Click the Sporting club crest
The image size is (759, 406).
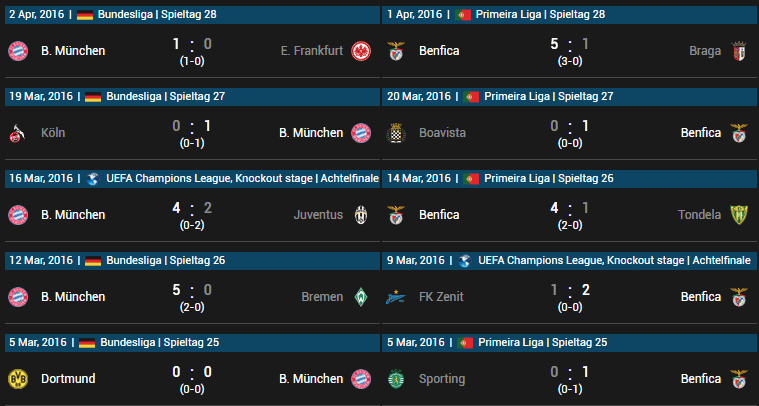[x=395, y=379]
